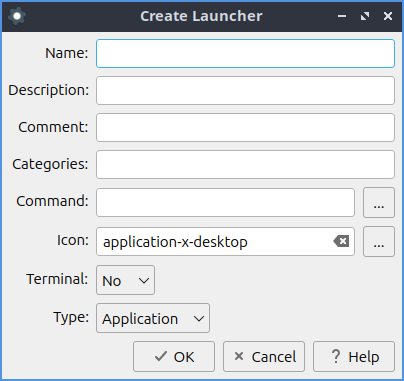Browse for a command with the ellipsis button
The height and width of the screenshot is (381, 404).
(379, 202)
